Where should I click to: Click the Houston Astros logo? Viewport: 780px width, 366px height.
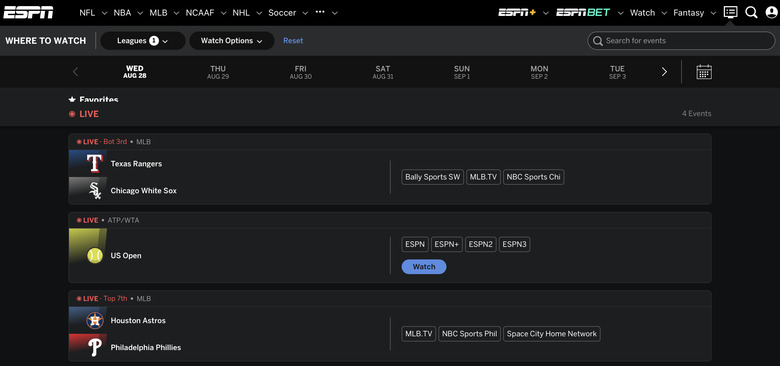click(x=95, y=320)
